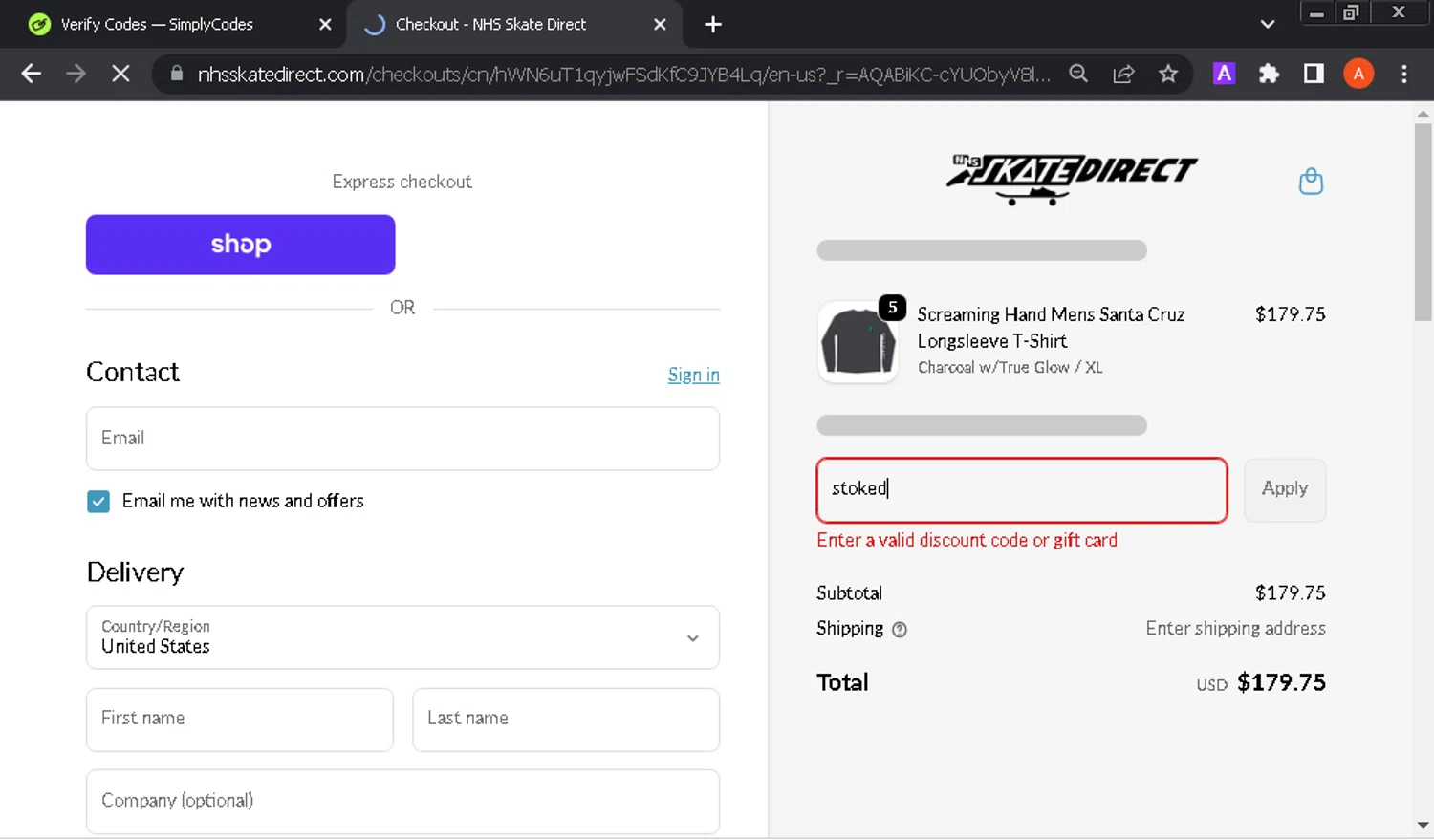The height and width of the screenshot is (840, 1434).
Task: Click the 'Enter shipping address' text
Action: [1235, 629]
